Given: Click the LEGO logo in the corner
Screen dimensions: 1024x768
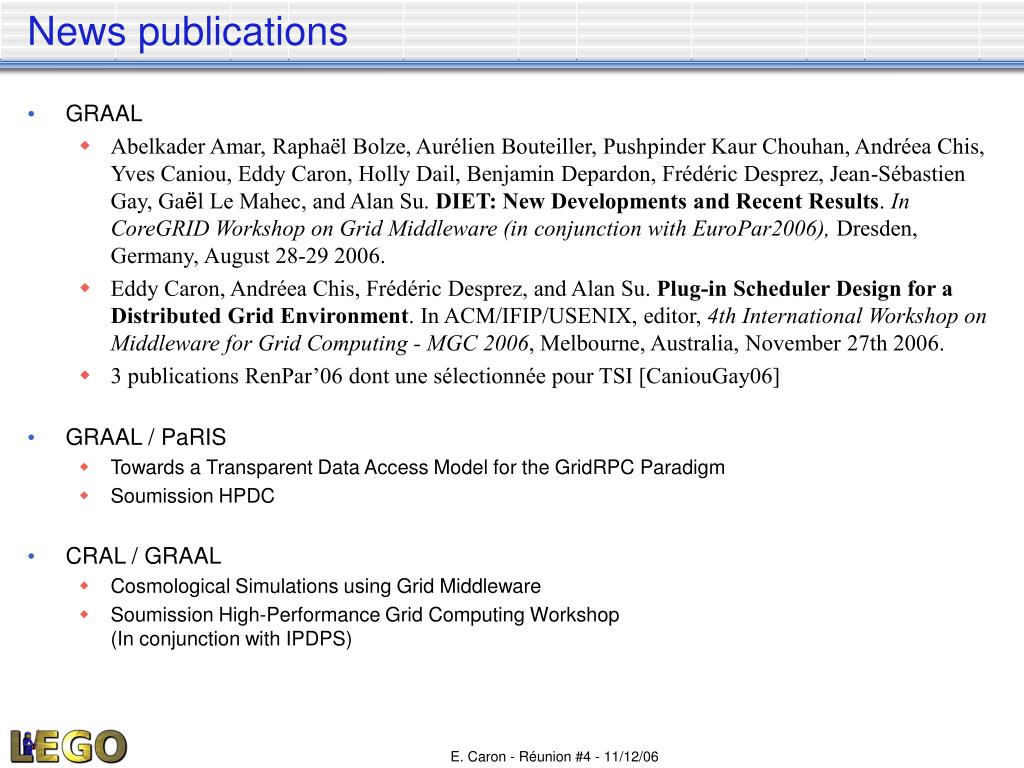Looking at the screenshot, I should click(68, 746).
